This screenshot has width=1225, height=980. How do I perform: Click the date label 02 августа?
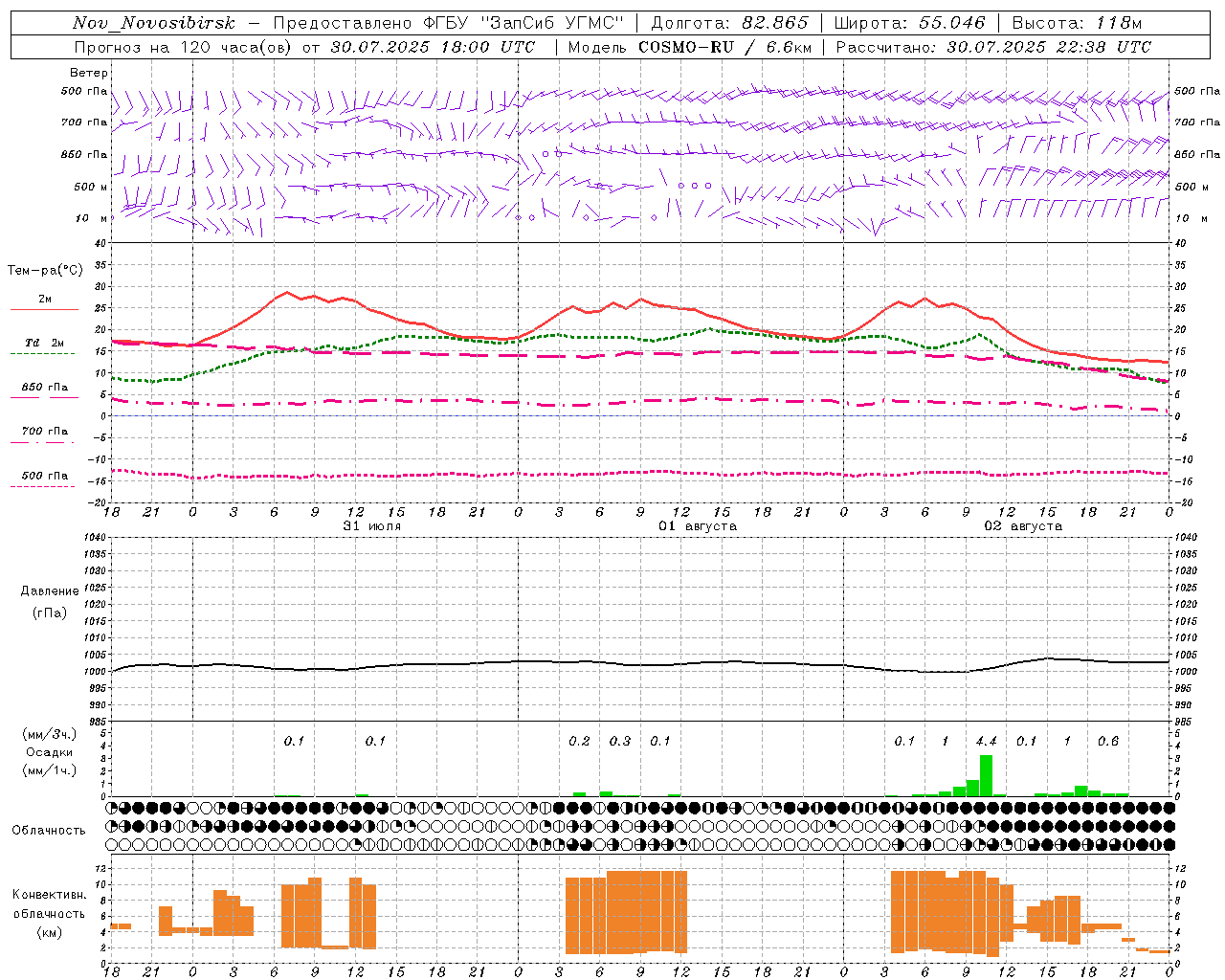click(1023, 526)
